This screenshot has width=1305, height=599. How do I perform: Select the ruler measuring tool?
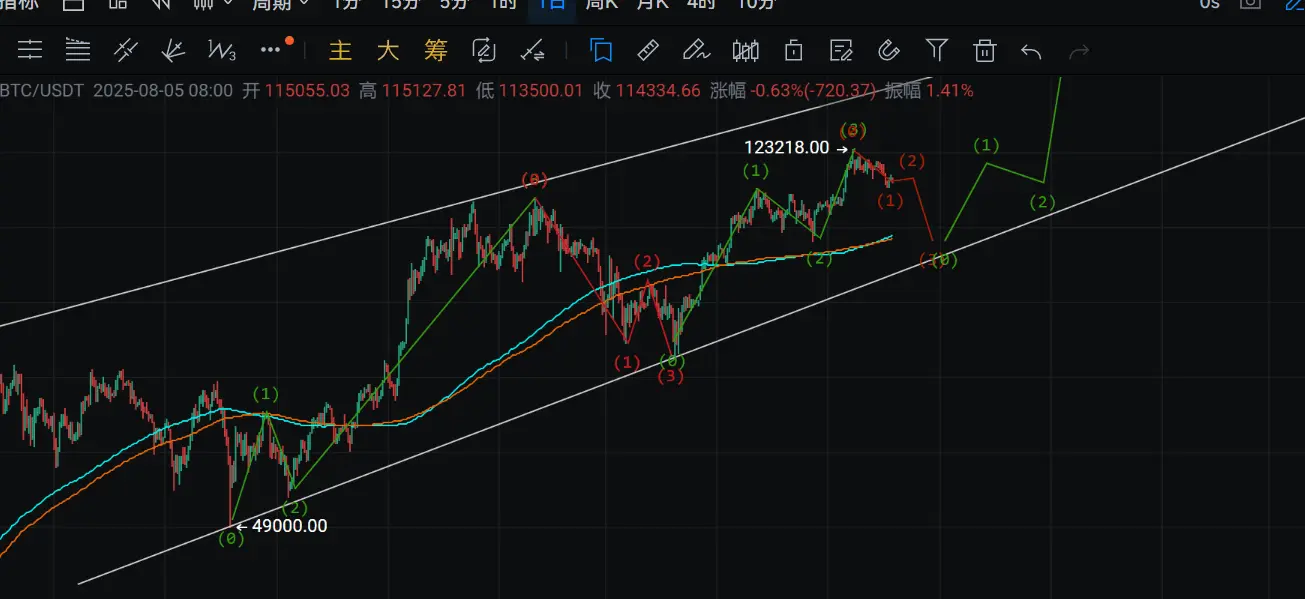[648, 50]
